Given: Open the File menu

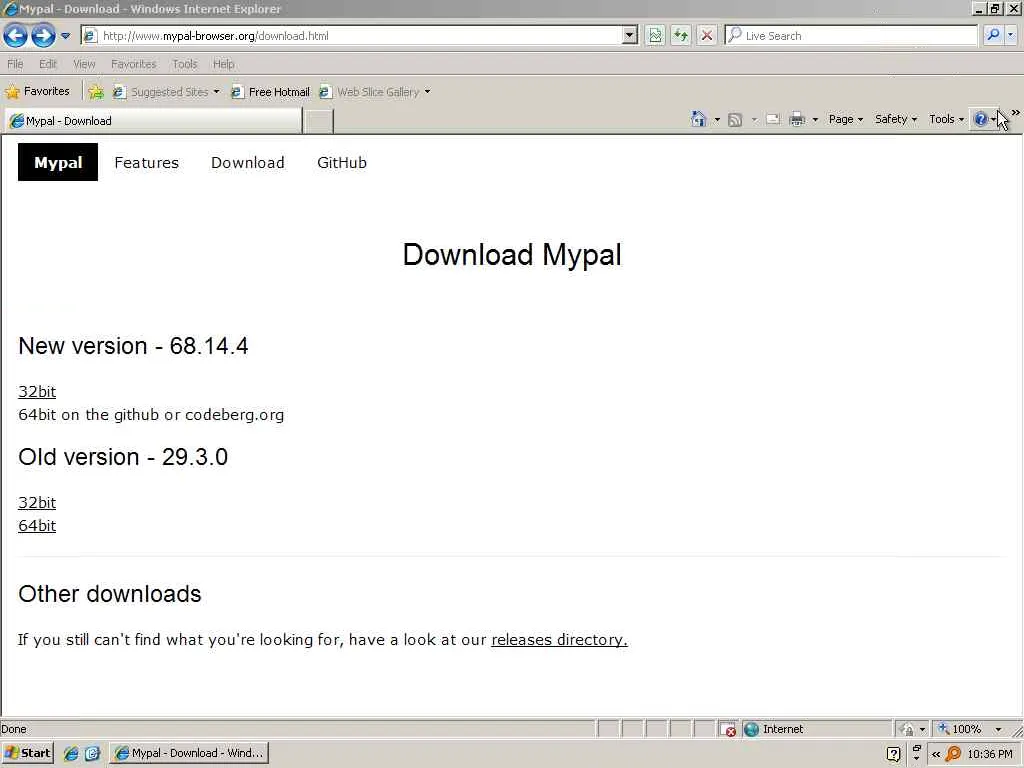Looking at the screenshot, I should click(15, 64).
